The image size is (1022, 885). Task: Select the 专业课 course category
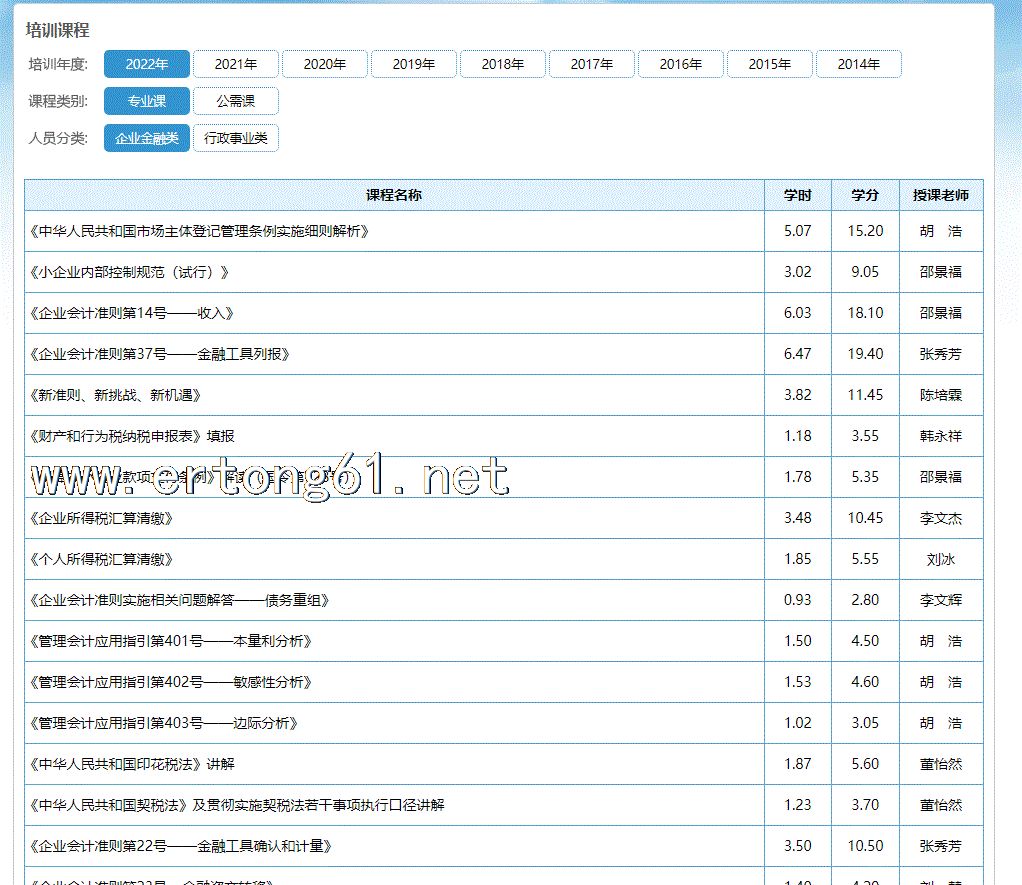[146, 101]
